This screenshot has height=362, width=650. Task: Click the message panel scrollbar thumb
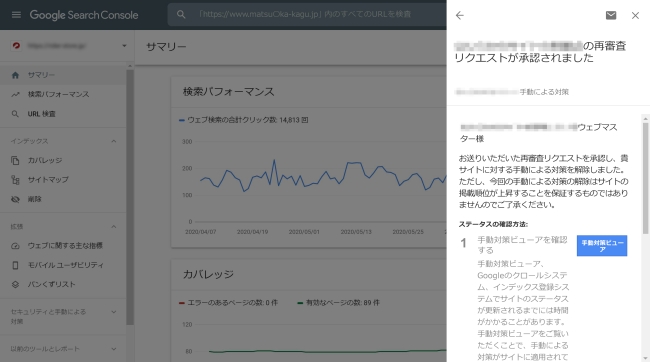pos(645,178)
